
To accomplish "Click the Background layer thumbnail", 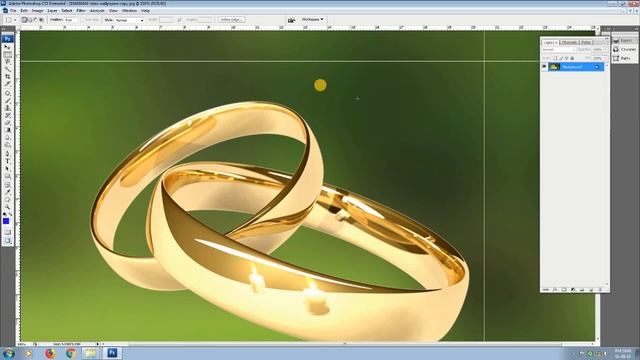I will (x=554, y=67).
